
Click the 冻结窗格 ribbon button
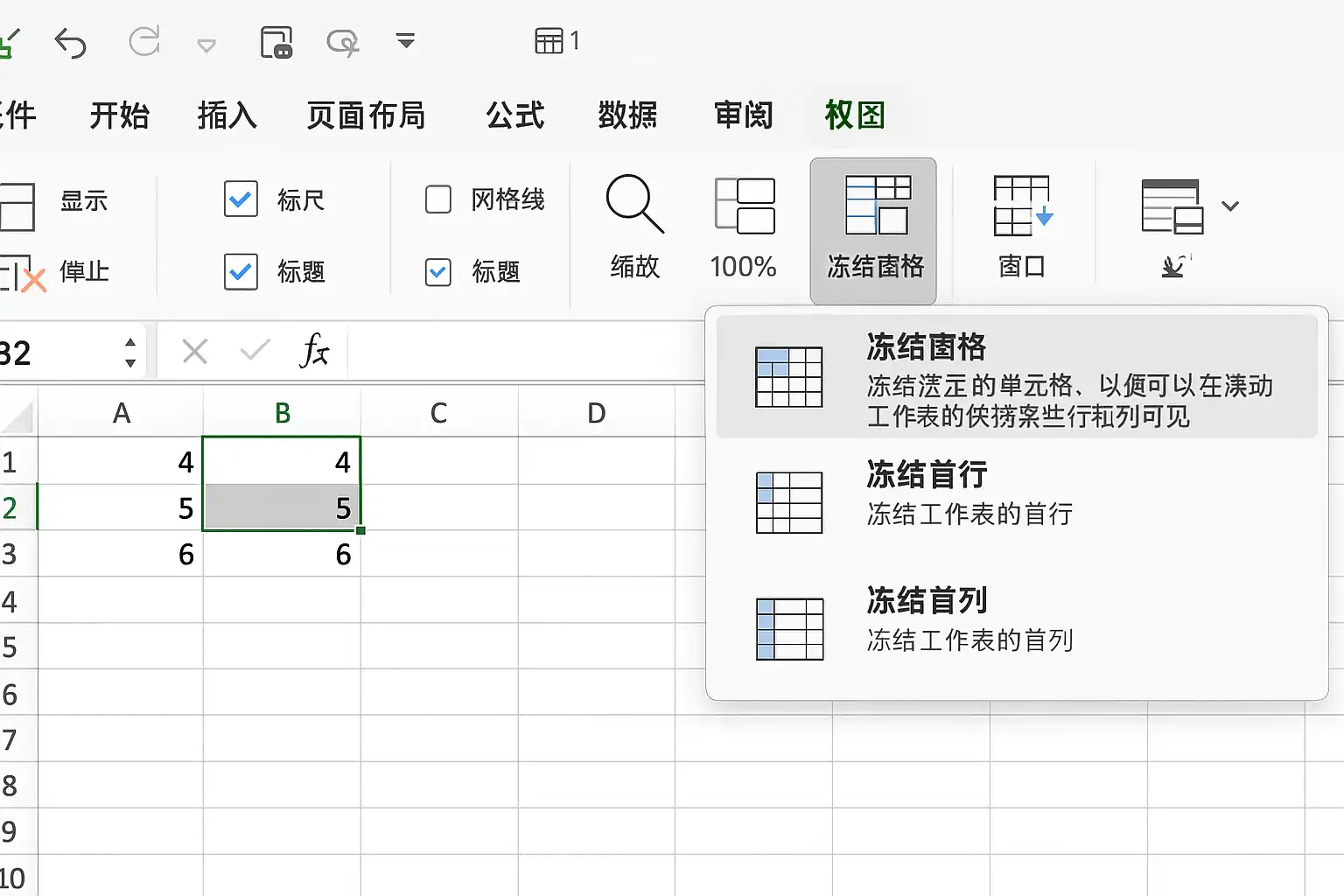coord(873,231)
